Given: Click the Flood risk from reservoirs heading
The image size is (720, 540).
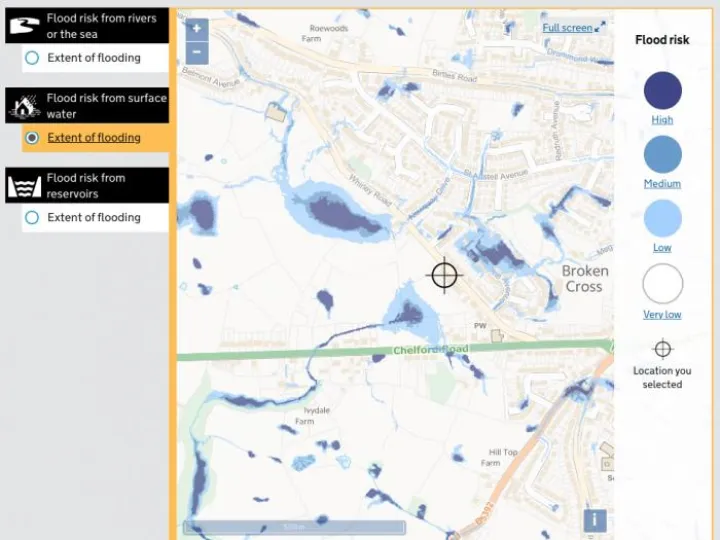Looking at the screenshot, I should (100, 186).
